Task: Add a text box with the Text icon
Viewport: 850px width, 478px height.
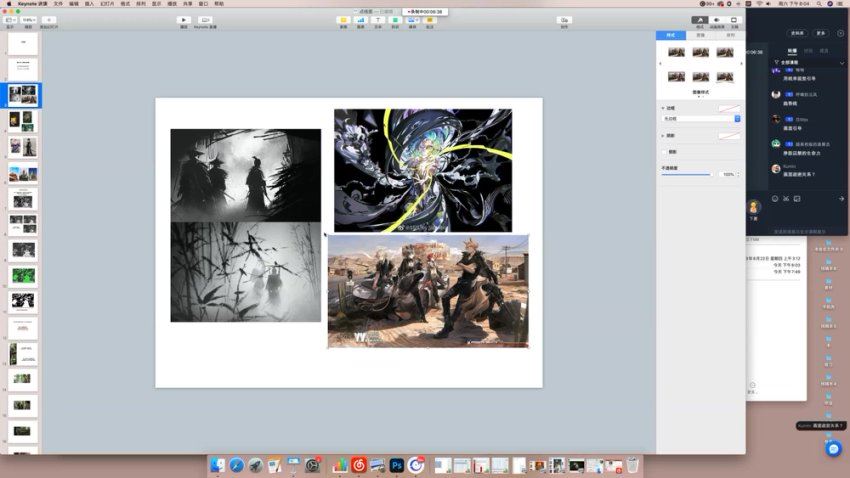Action: tap(378, 20)
